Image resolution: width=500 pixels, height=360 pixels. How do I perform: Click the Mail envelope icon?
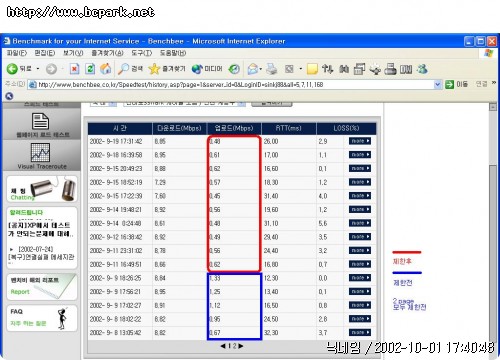[x=253, y=69]
